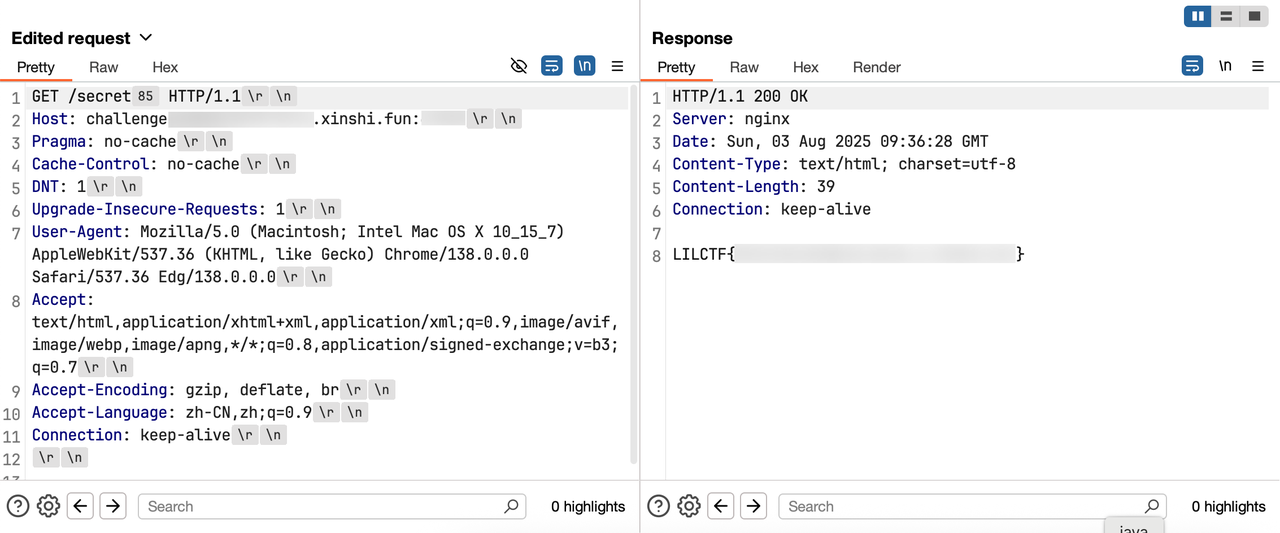
Task: Switch request view to Raw tab
Action: tap(104, 67)
